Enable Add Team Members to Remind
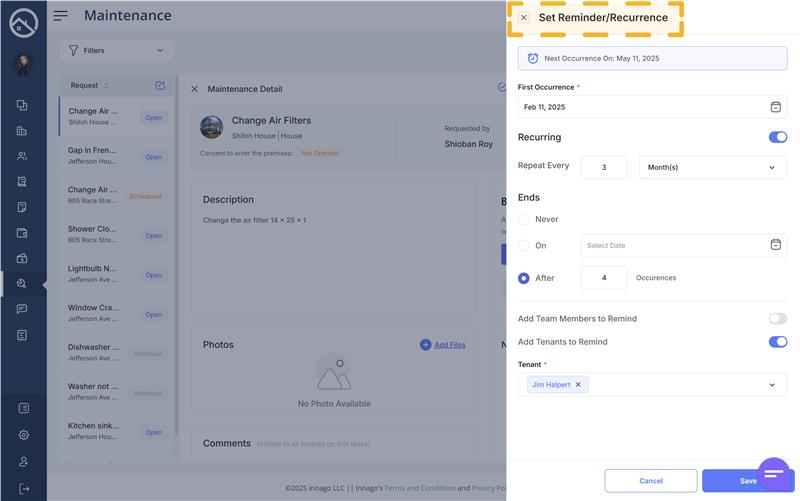 pos(777,319)
